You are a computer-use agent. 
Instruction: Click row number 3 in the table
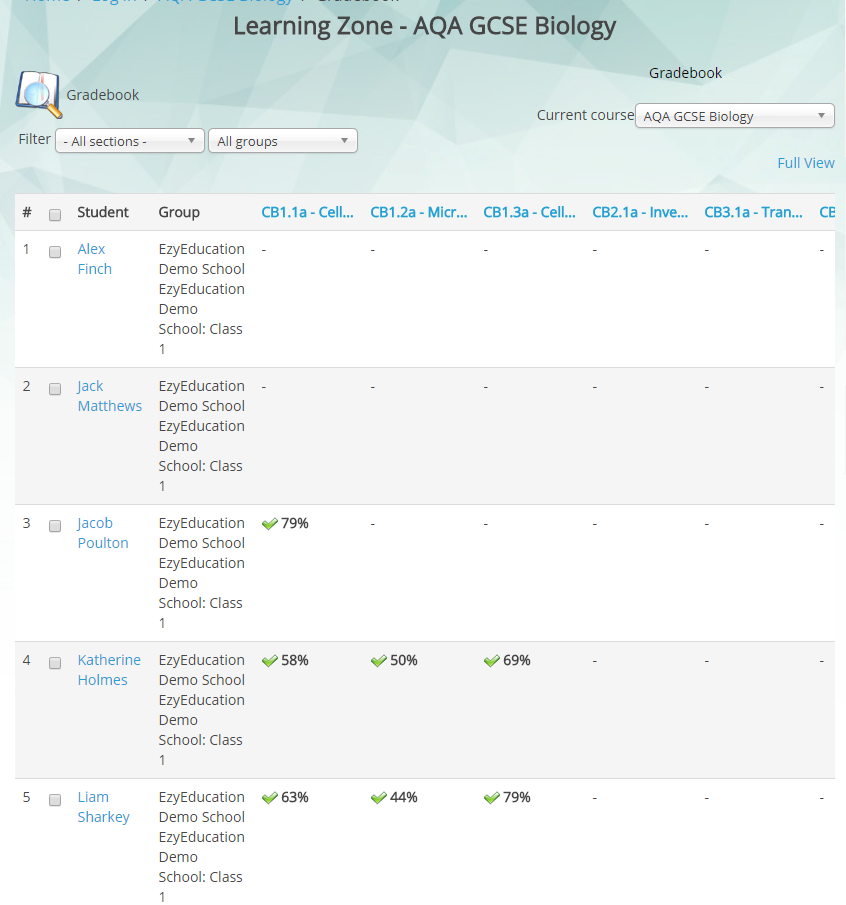tap(27, 523)
